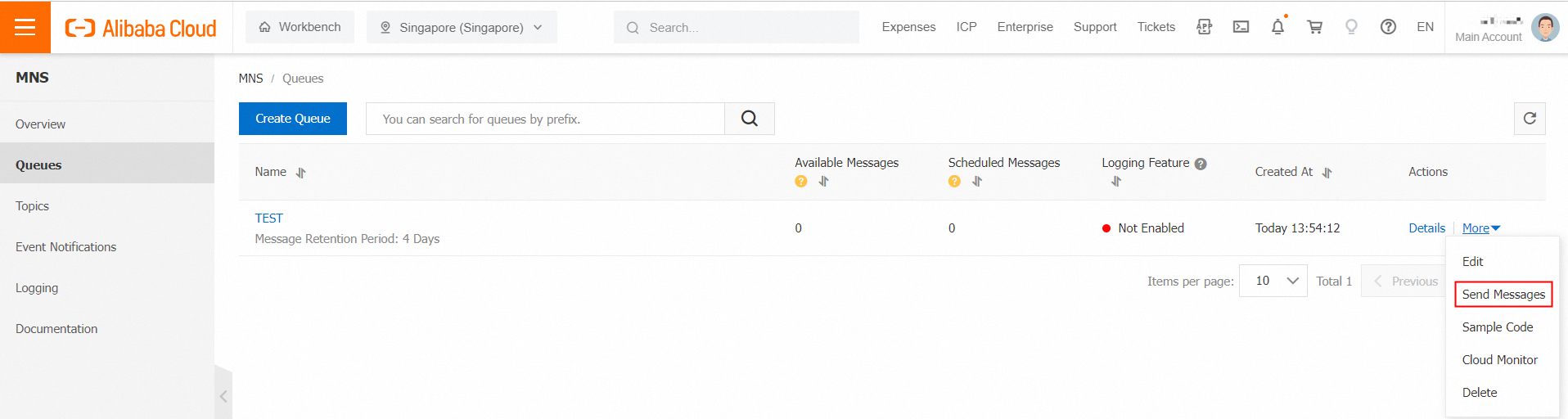Click the queue search magnifier button

[750, 119]
